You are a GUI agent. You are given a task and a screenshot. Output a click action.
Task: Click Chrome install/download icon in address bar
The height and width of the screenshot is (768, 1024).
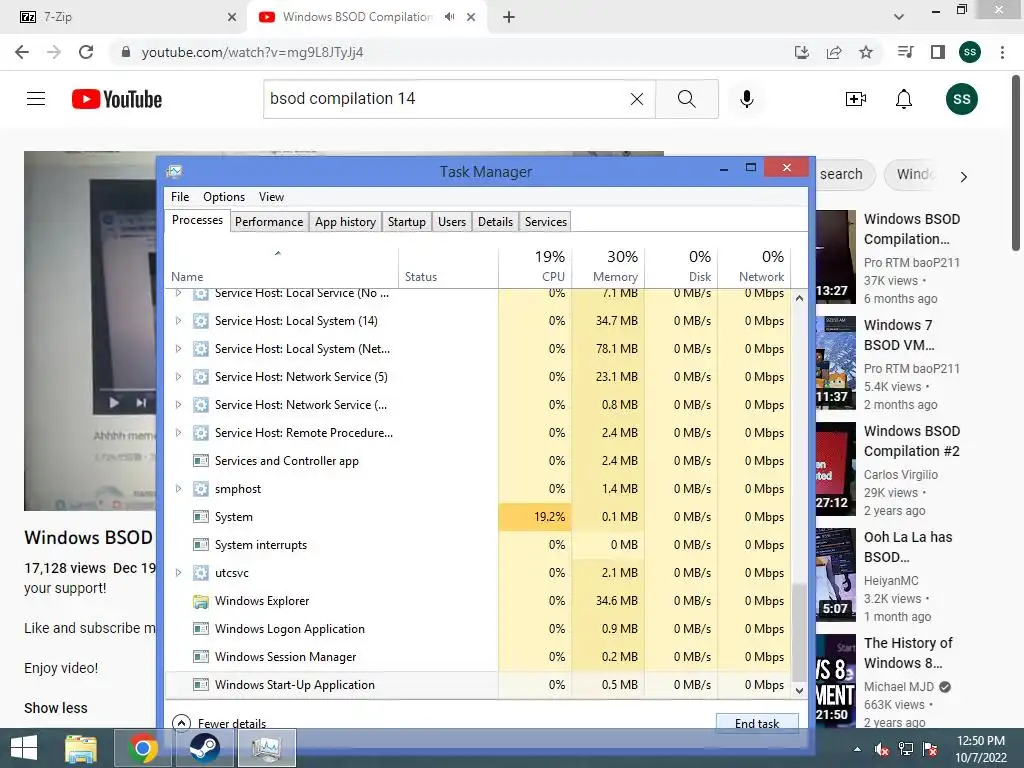click(x=802, y=52)
